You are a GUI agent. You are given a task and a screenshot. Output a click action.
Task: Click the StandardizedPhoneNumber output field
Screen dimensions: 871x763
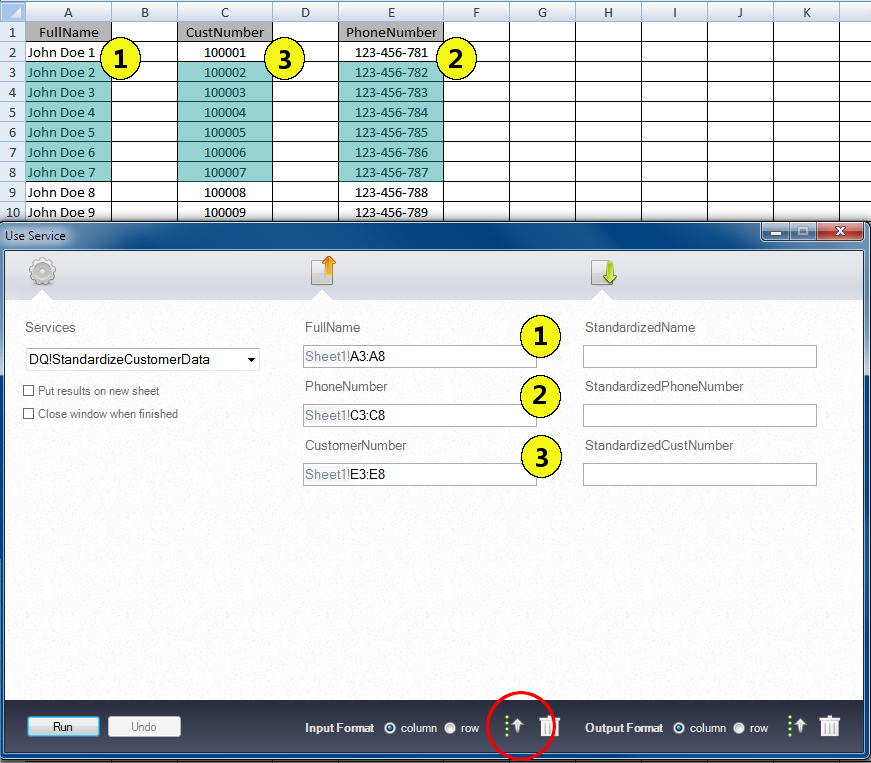[699, 415]
